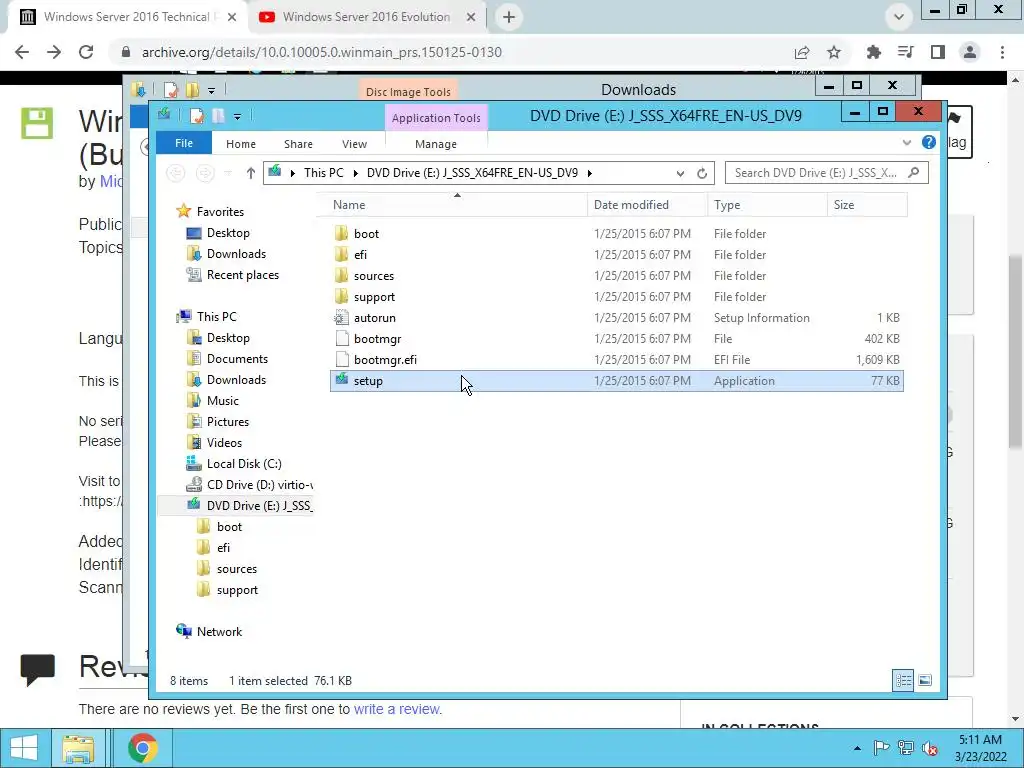The height and width of the screenshot is (768, 1024).
Task: Select the autorun setup information file
Action: (616, 317)
